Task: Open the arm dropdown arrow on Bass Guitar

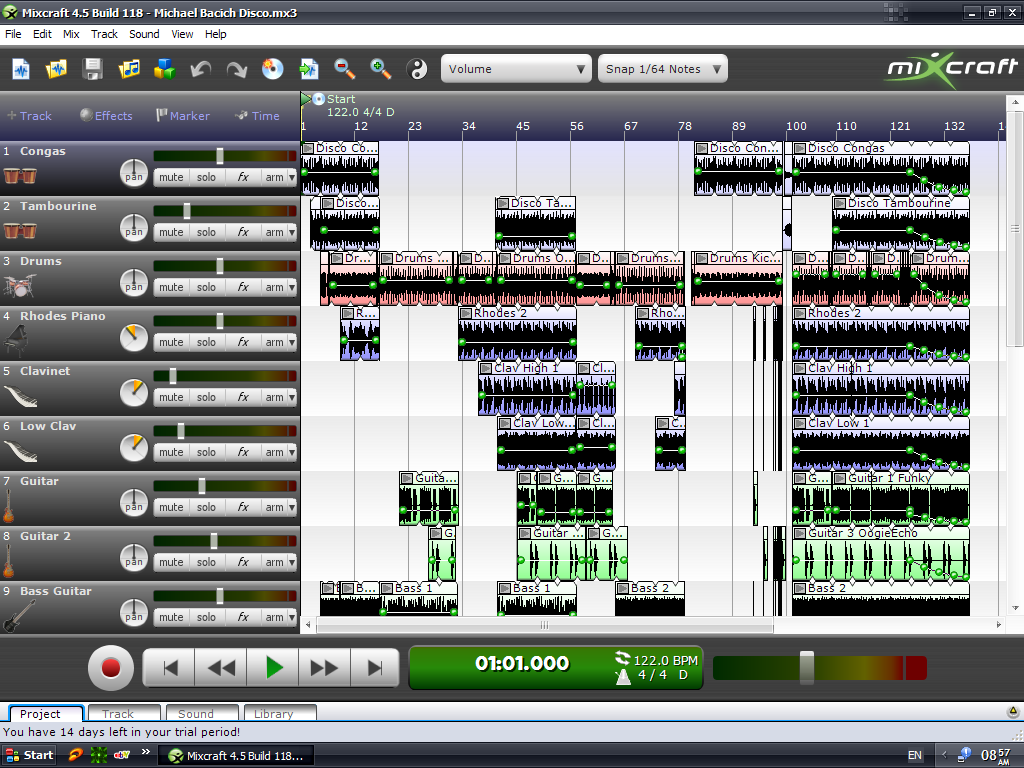Action: pos(292,616)
